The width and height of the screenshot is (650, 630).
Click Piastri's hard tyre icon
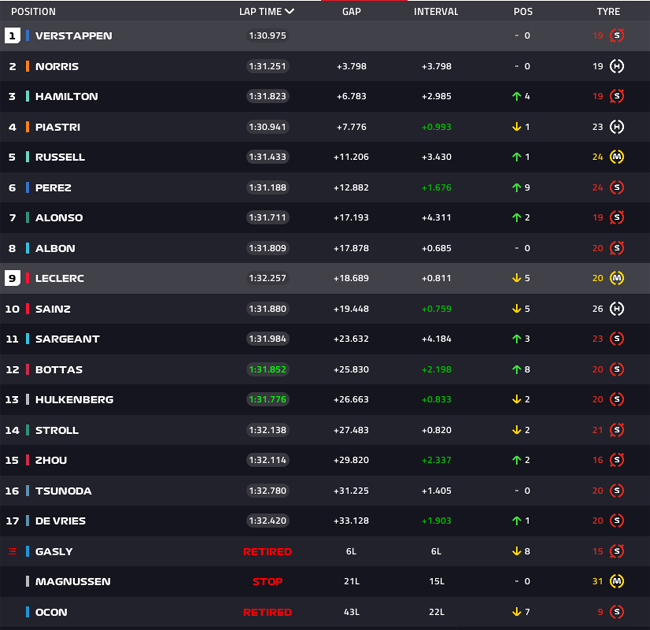pyautogui.click(x=617, y=127)
